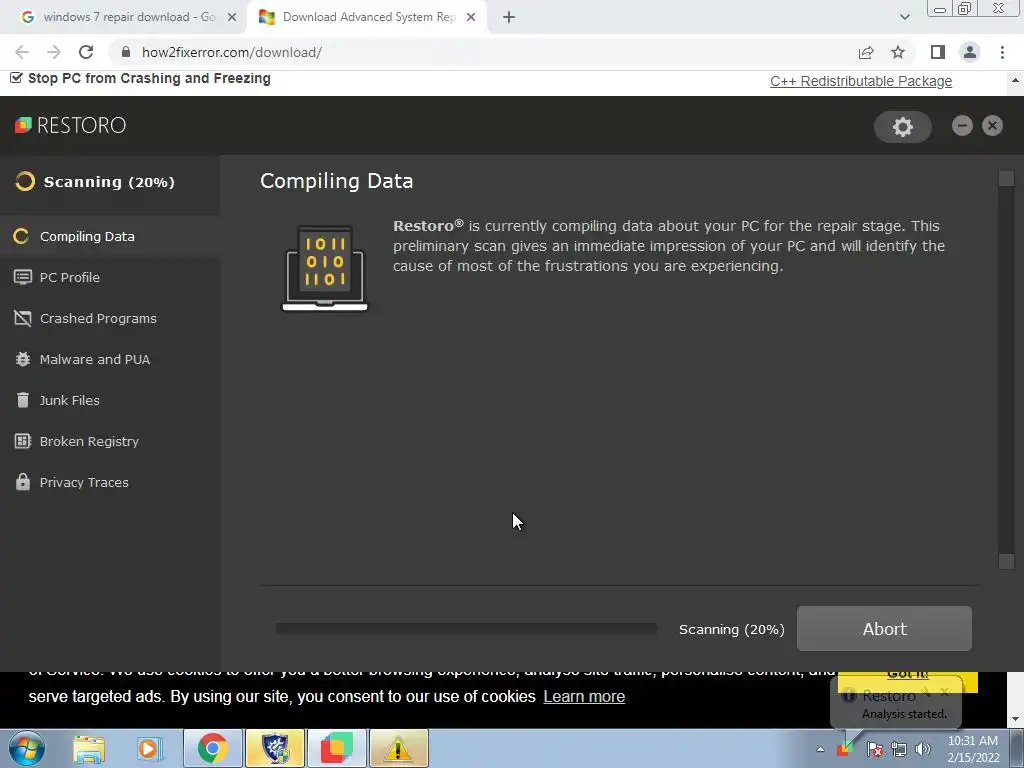Click network tray icon

pyautogui.click(x=899, y=750)
